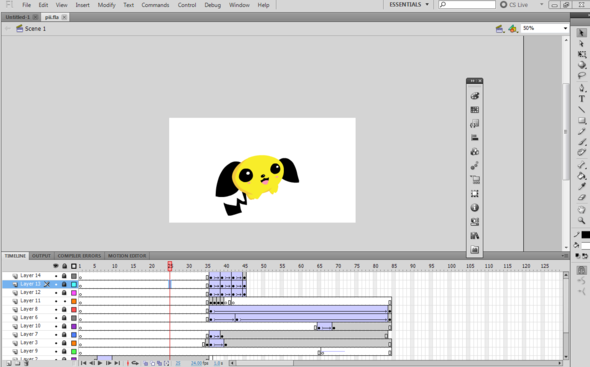Expand the floating icon panel
The width and height of the screenshot is (590, 367).
(x=474, y=81)
